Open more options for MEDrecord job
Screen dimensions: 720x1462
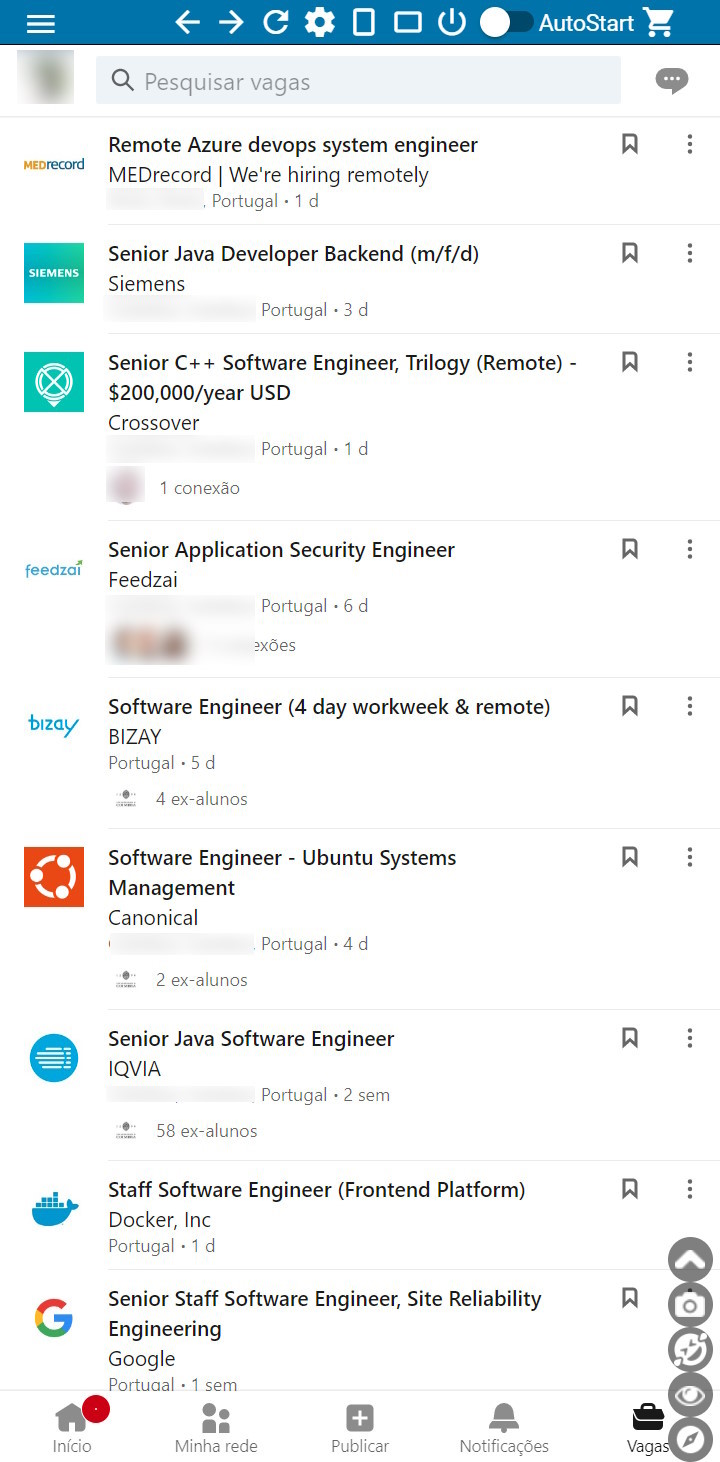(x=690, y=145)
